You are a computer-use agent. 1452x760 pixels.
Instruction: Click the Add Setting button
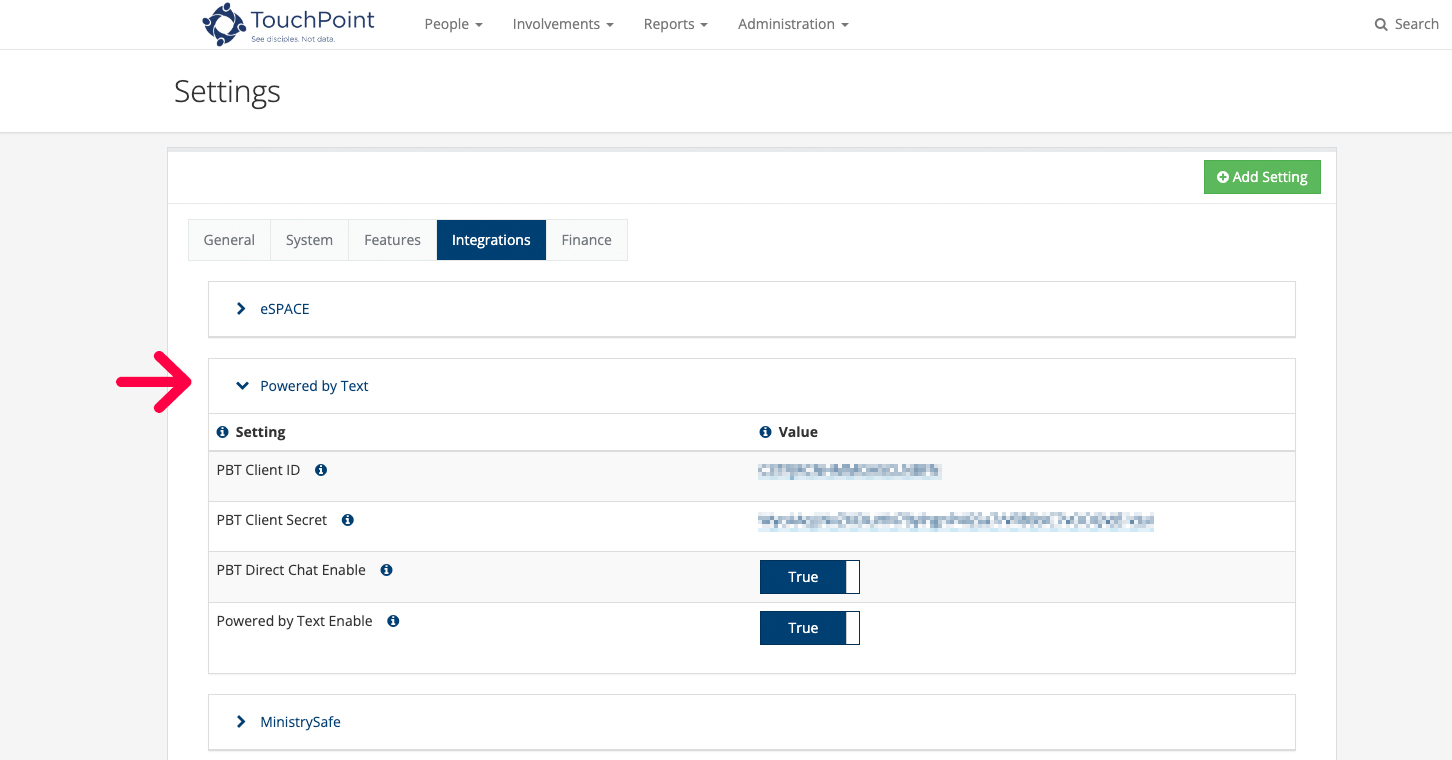1262,176
